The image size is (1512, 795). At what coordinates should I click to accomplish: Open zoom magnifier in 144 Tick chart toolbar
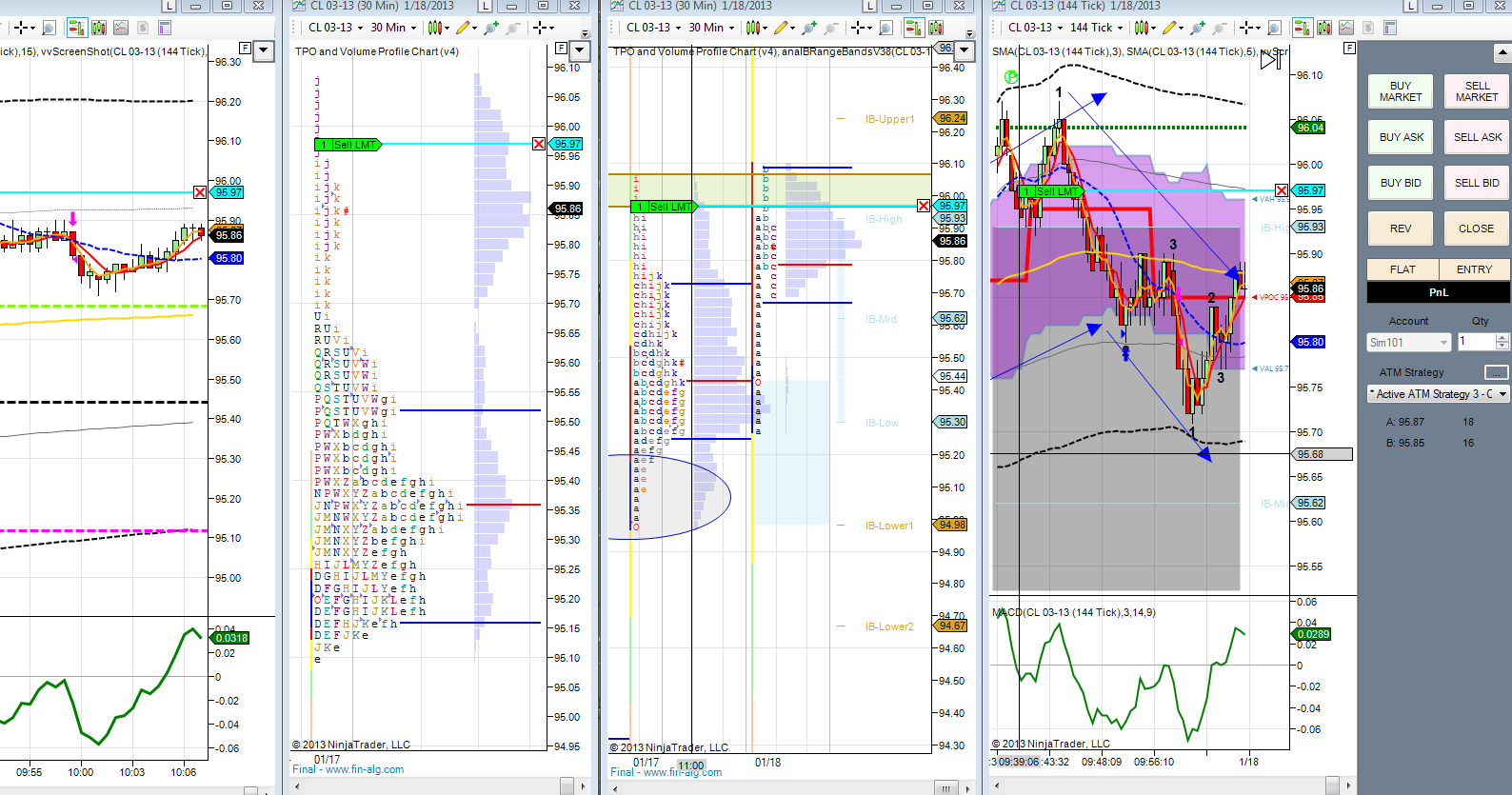(x=1274, y=28)
